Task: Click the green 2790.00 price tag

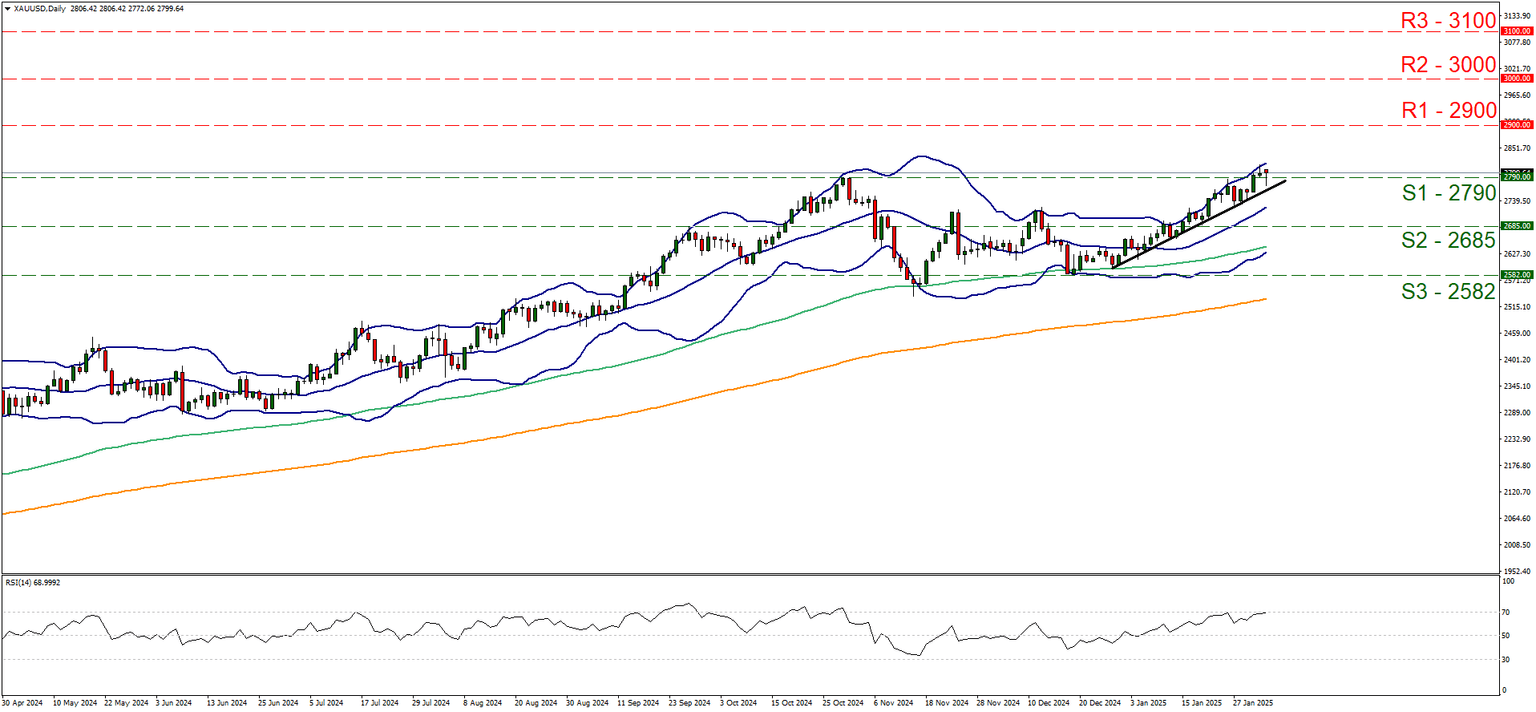Action: [1515, 176]
